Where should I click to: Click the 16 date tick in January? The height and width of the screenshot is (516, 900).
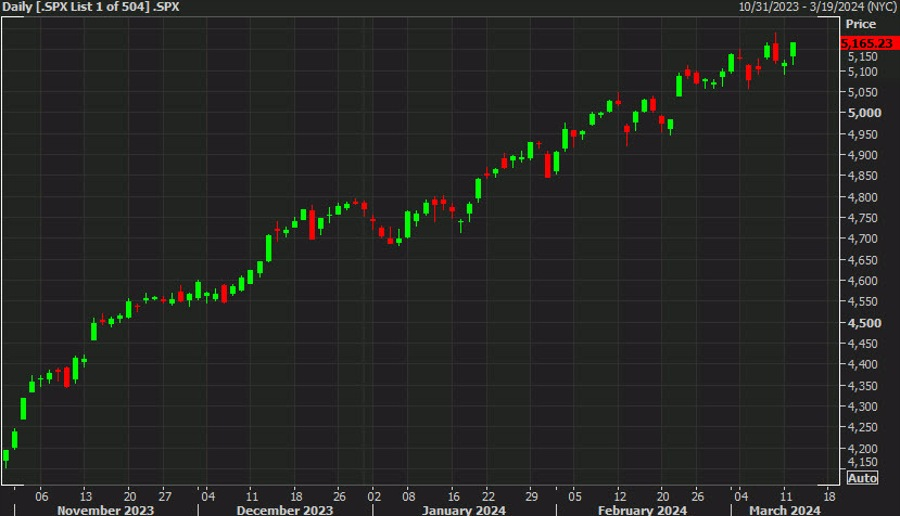[x=453, y=496]
